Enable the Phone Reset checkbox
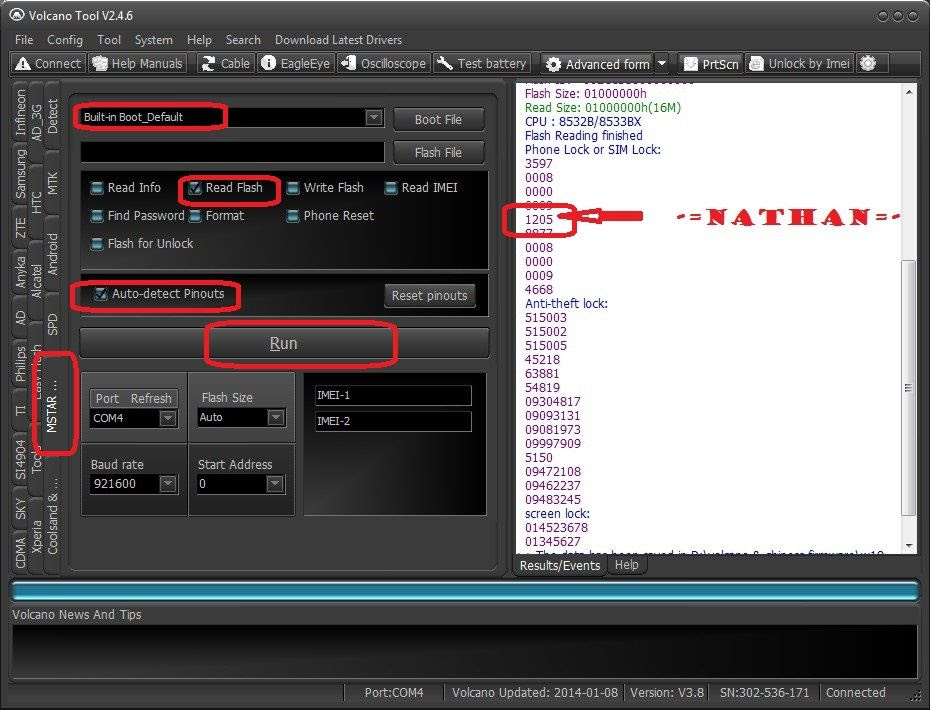Image resolution: width=930 pixels, height=710 pixels. (x=292, y=216)
